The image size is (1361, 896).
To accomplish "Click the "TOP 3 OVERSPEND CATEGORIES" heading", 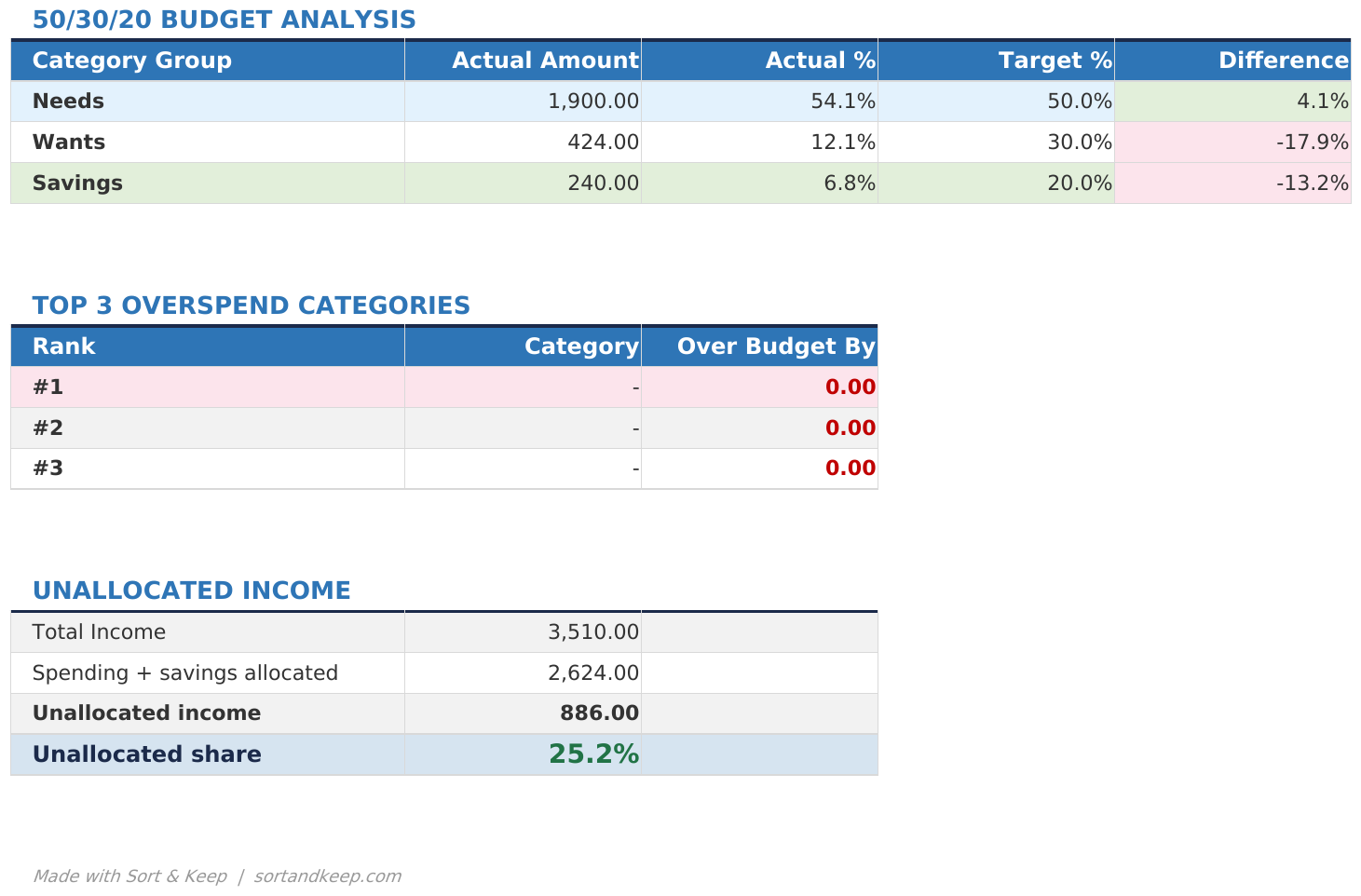I will click(x=252, y=306).
